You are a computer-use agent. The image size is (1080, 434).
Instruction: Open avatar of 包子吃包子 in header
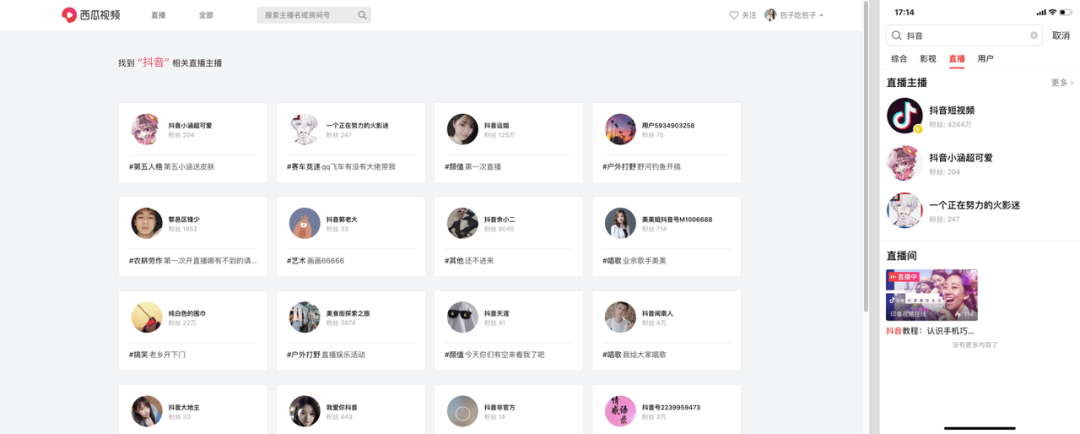(x=770, y=15)
